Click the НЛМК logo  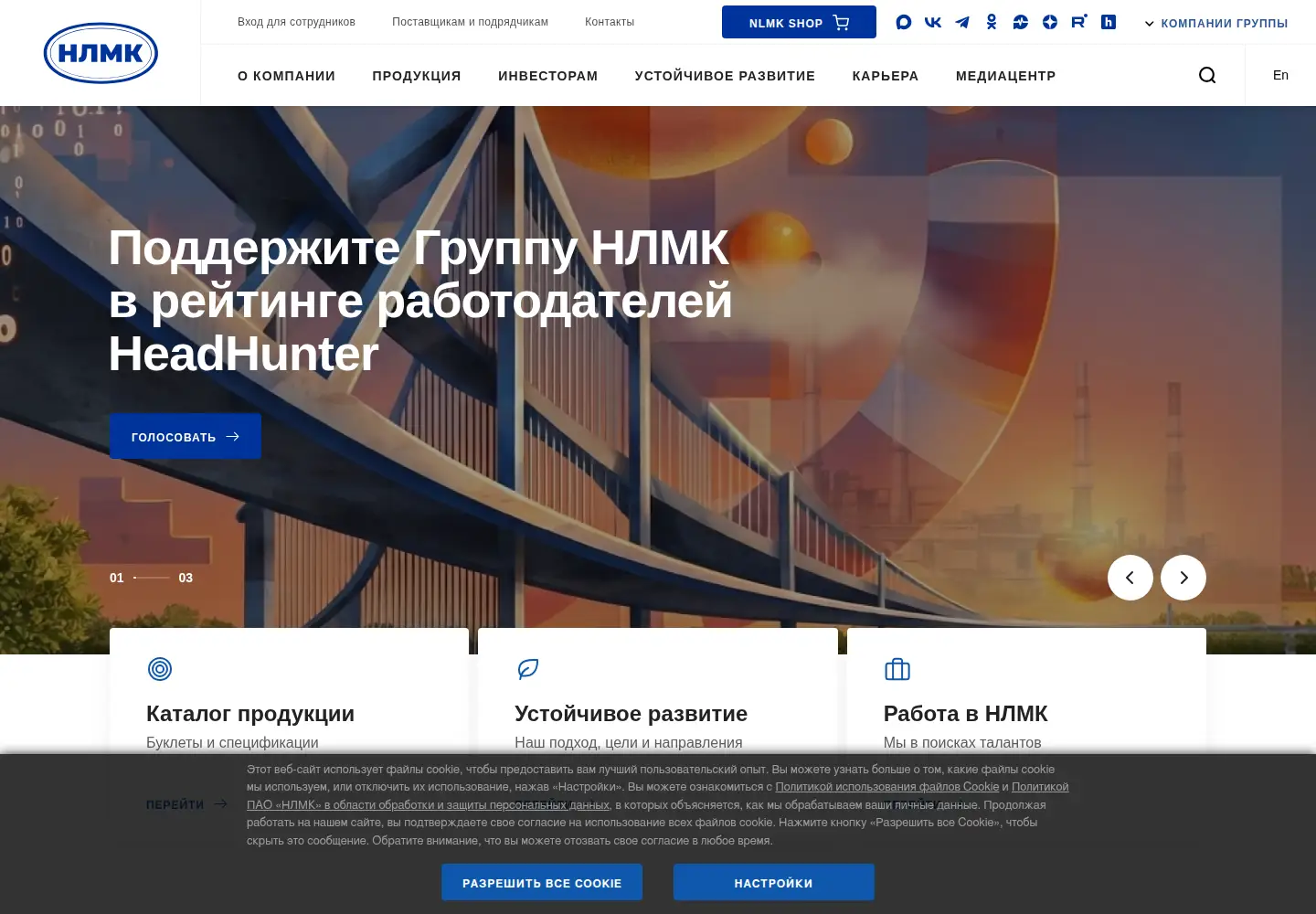click(101, 53)
